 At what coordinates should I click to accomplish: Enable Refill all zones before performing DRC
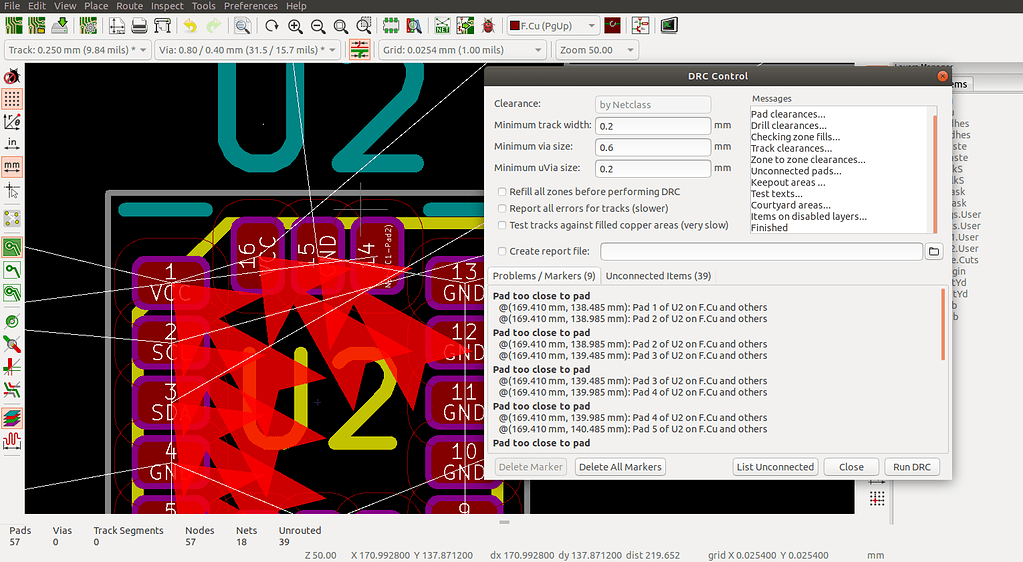[502, 191]
